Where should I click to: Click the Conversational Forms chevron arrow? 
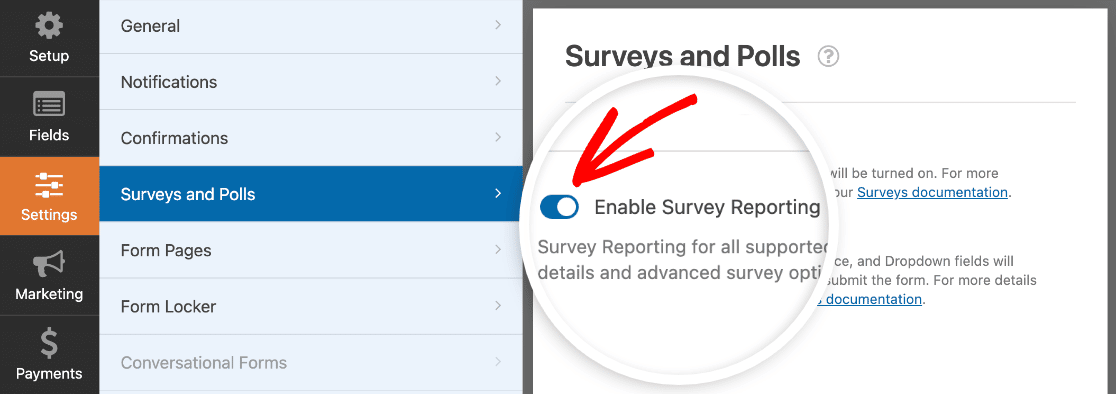coord(498,362)
